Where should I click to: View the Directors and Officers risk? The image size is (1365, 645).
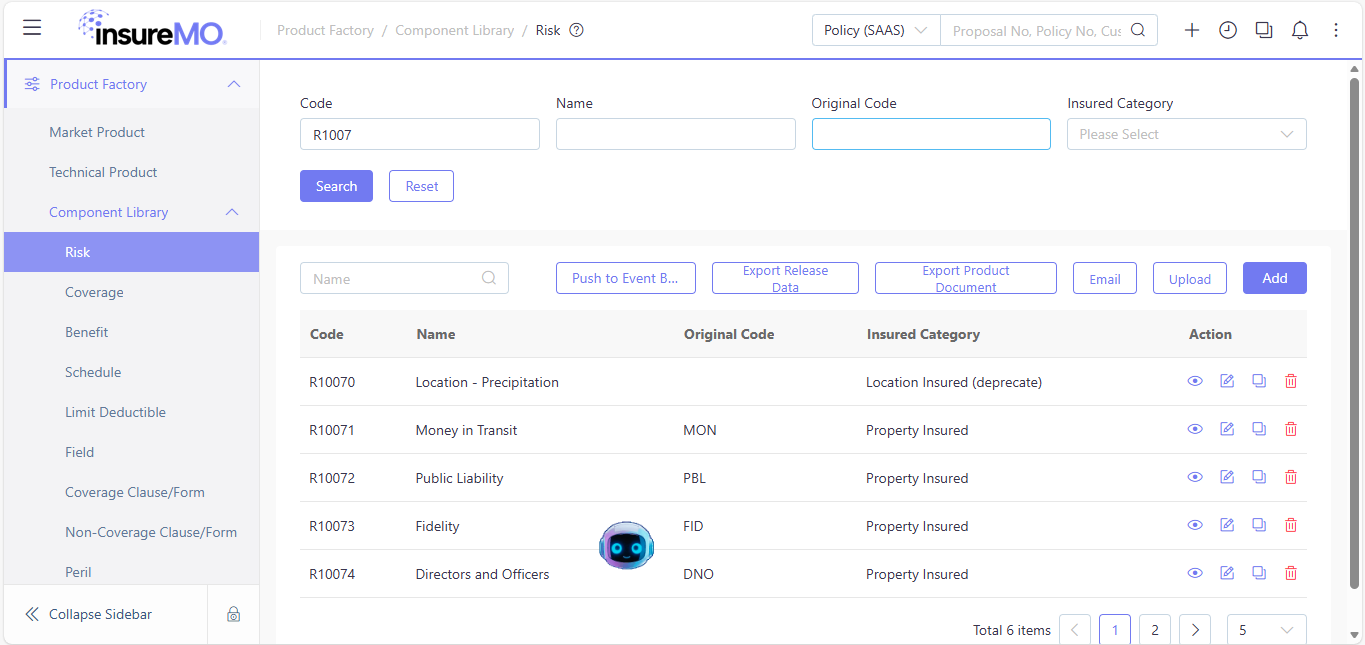pyautogui.click(x=1195, y=573)
